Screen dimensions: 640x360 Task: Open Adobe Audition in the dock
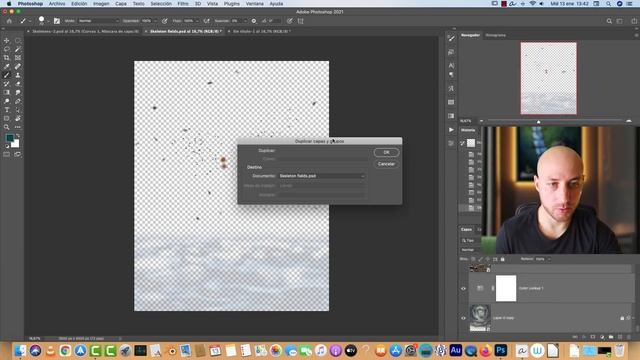pos(456,350)
